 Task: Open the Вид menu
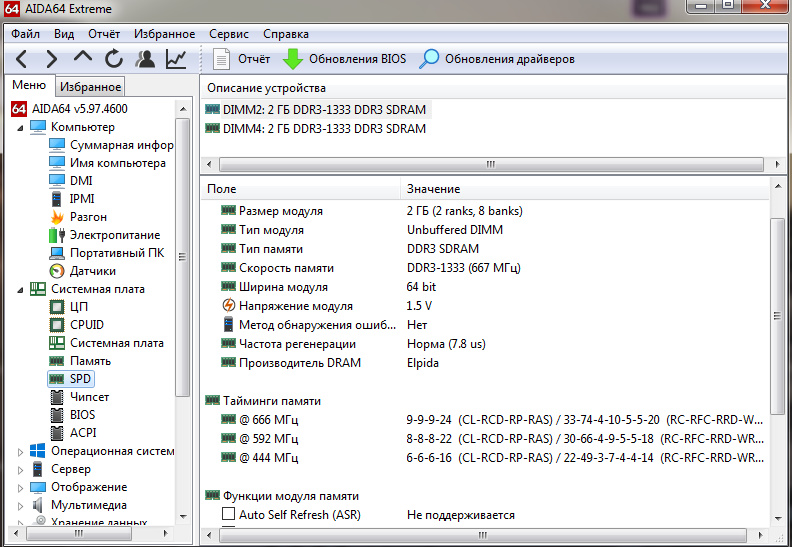pyautogui.click(x=64, y=34)
